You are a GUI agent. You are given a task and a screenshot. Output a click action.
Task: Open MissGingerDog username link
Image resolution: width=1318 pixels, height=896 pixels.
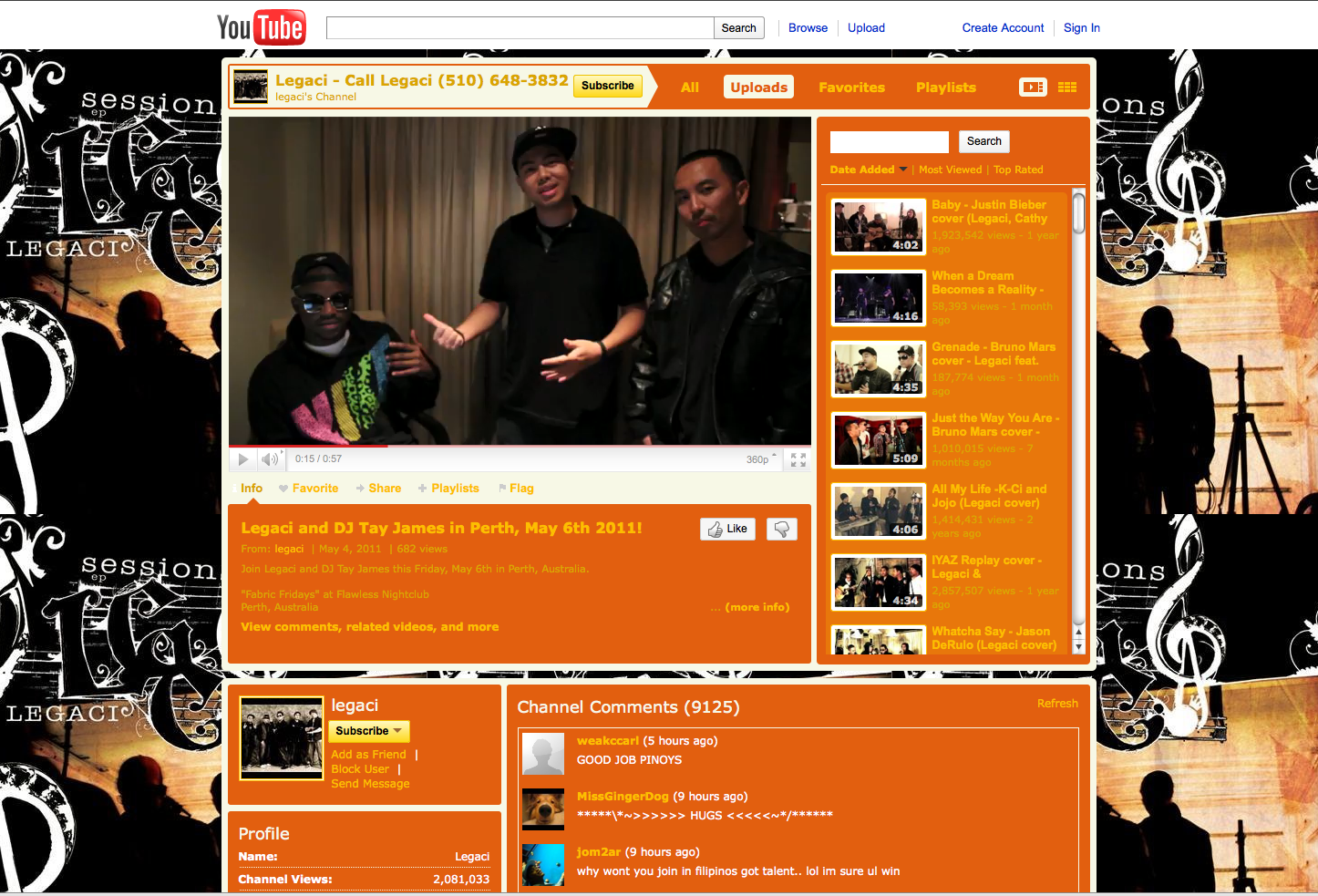coord(623,797)
